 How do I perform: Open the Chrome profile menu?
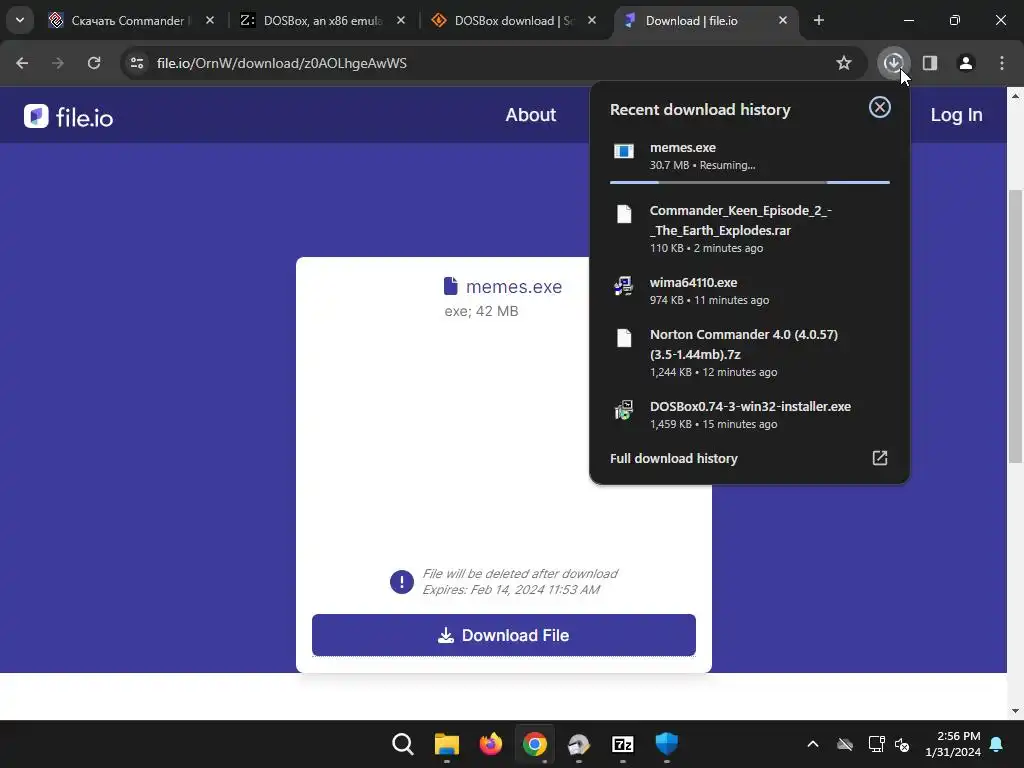[x=966, y=63]
